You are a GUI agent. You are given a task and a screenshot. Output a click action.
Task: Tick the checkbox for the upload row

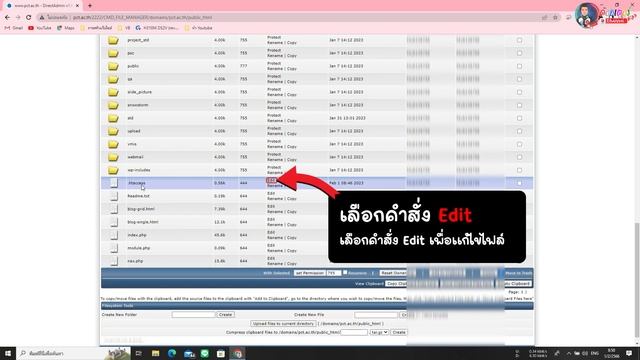click(519, 131)
